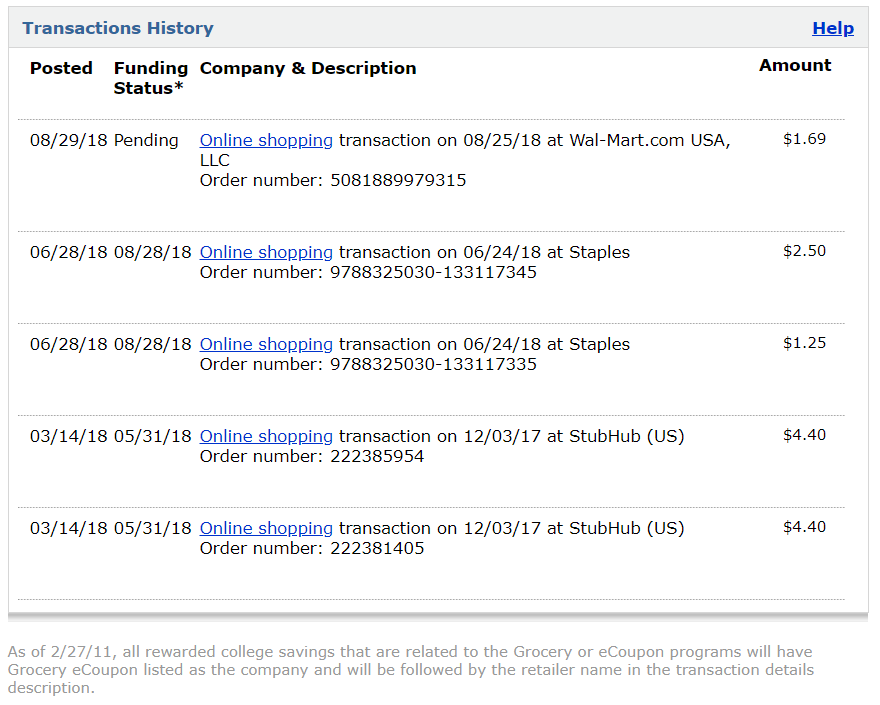Select the Transactions History title
Image resolution: width=880 pixels, height=705 pixels.
click(118, 28)
